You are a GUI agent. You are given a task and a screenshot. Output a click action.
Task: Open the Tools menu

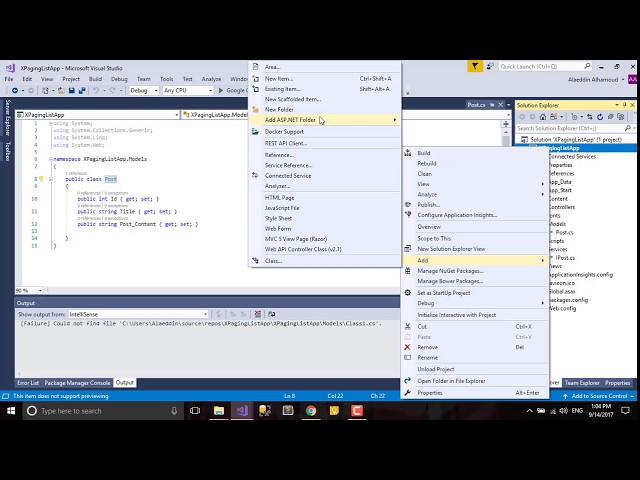[x=167, y=79]
